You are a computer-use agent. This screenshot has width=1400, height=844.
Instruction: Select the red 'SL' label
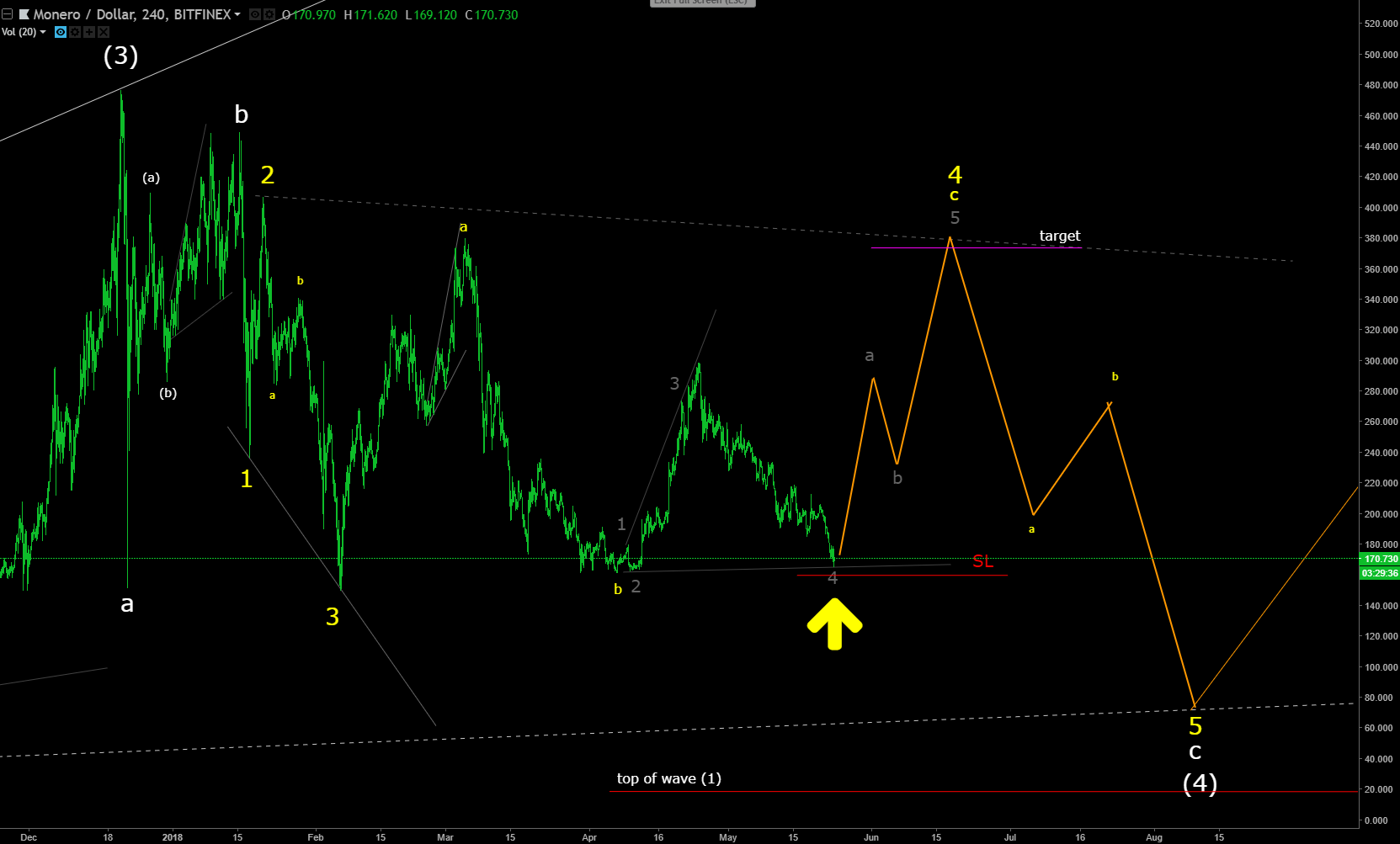(x=982, y=561)
